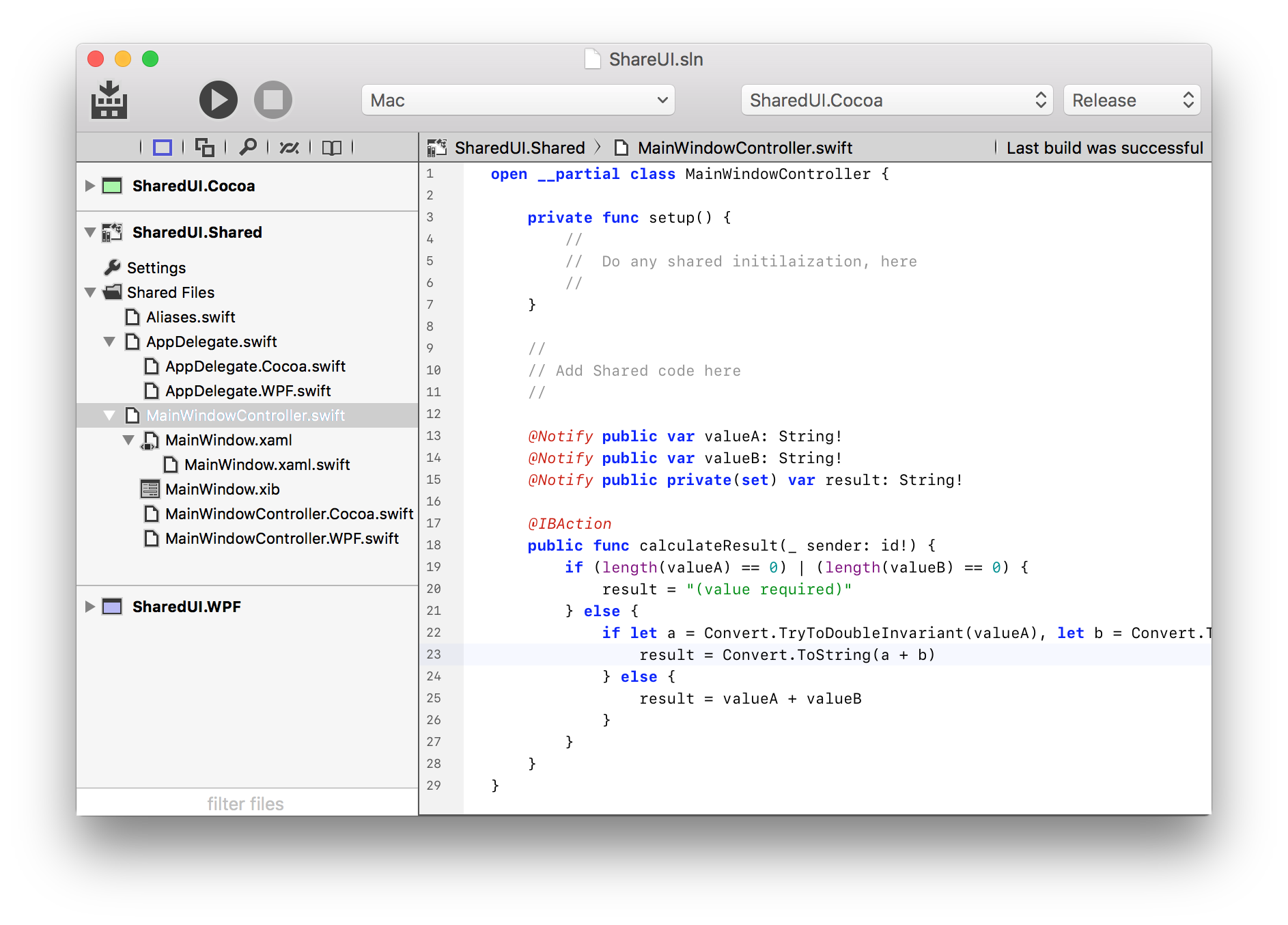
Task: Click the "(value required)" string literal
Action: coord(769,589)
